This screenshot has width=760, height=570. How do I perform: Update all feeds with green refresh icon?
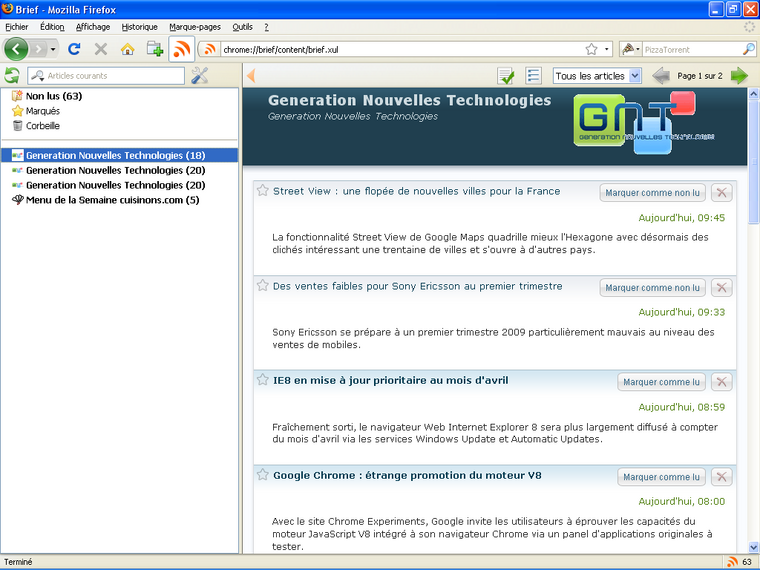pos(12,76)
